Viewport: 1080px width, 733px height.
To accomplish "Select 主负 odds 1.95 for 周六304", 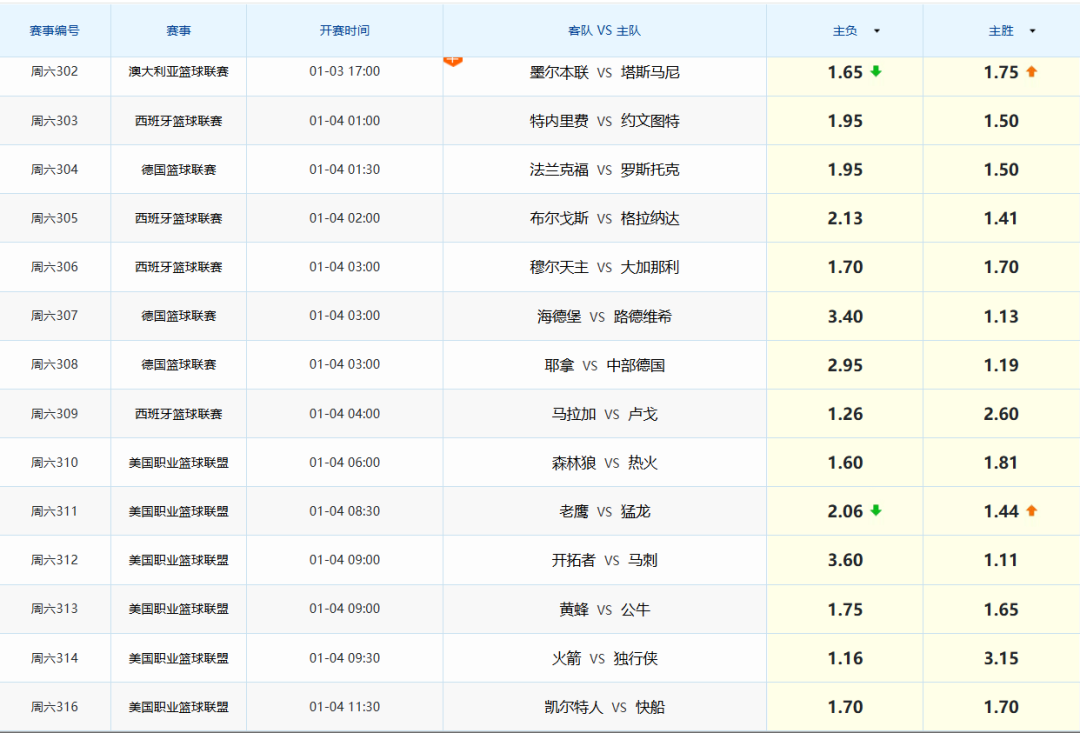I will point(845,169).
